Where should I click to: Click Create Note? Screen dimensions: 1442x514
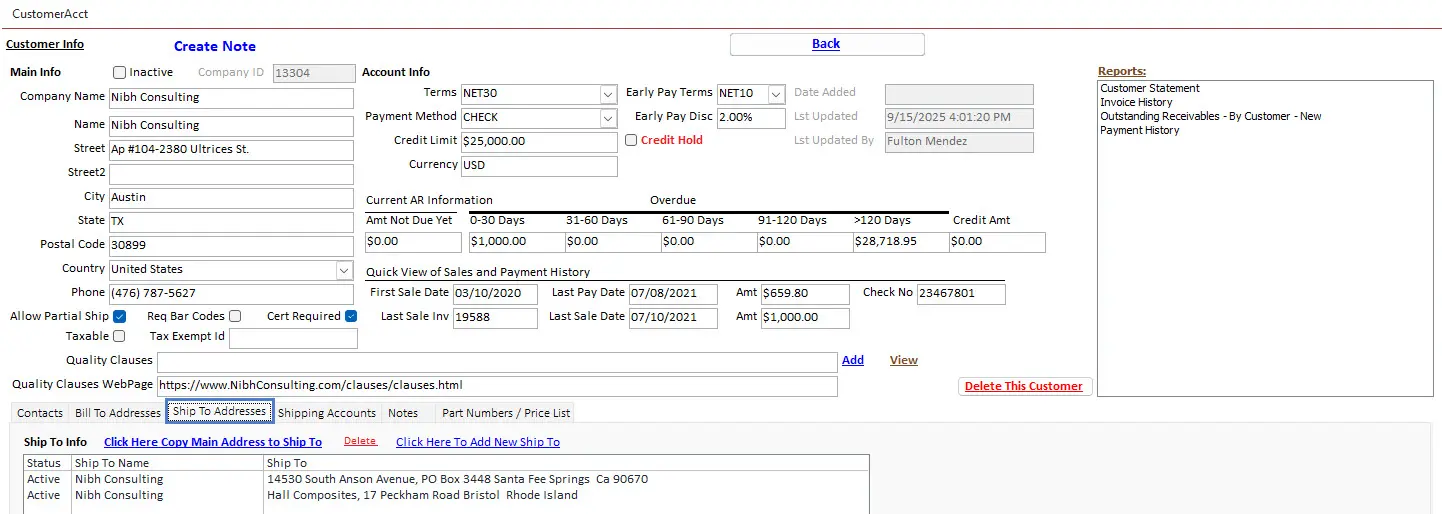(215, 46)
